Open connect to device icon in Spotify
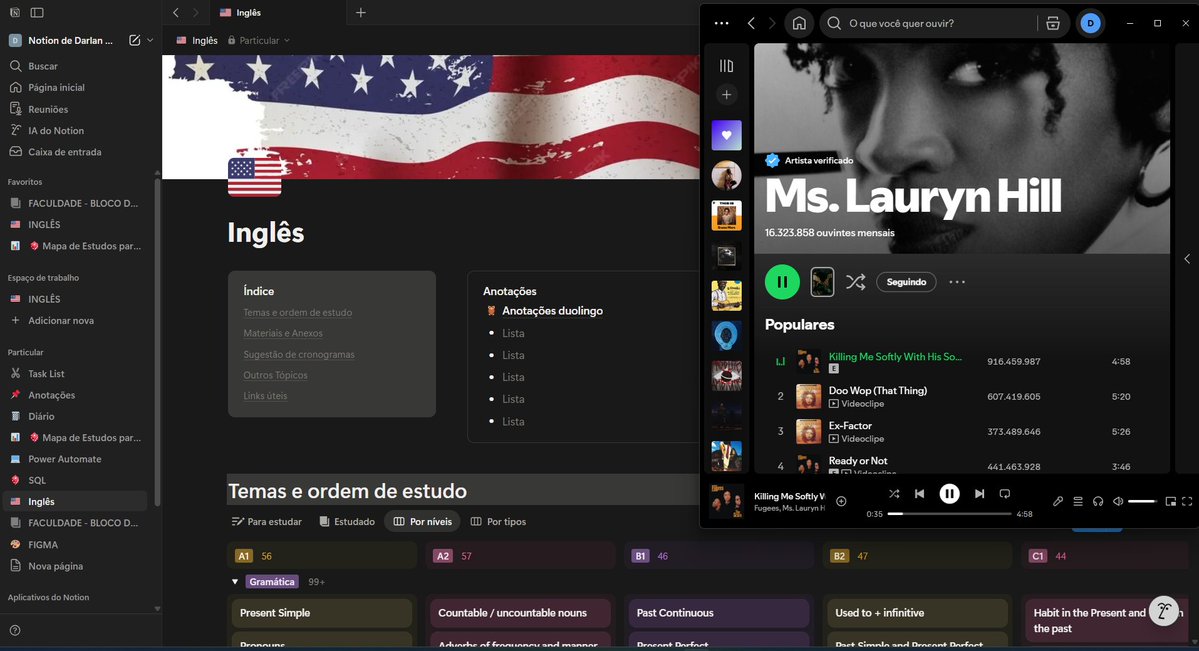Image resolution: width=1199 pixels, height=651 pixels. (1098, 501)
